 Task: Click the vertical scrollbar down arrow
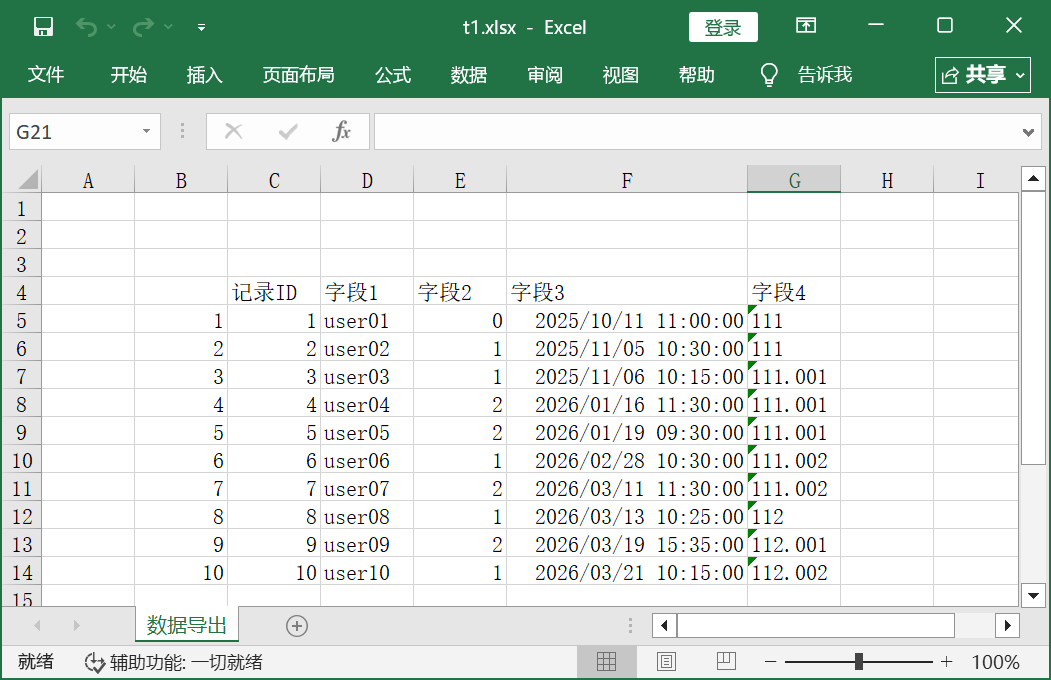[x=1034, y=595]
